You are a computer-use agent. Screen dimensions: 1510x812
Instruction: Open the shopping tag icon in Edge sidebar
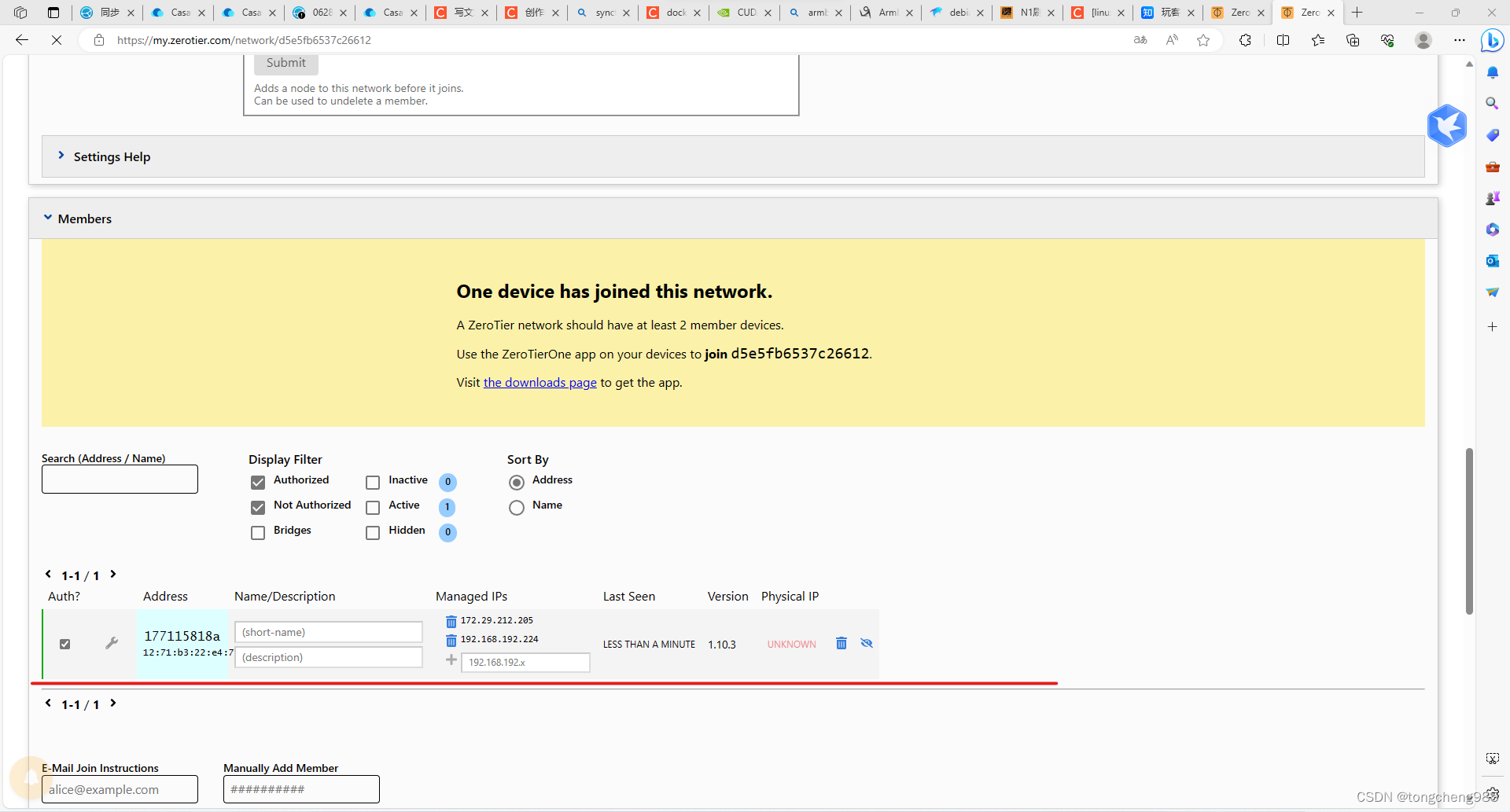1492,135
